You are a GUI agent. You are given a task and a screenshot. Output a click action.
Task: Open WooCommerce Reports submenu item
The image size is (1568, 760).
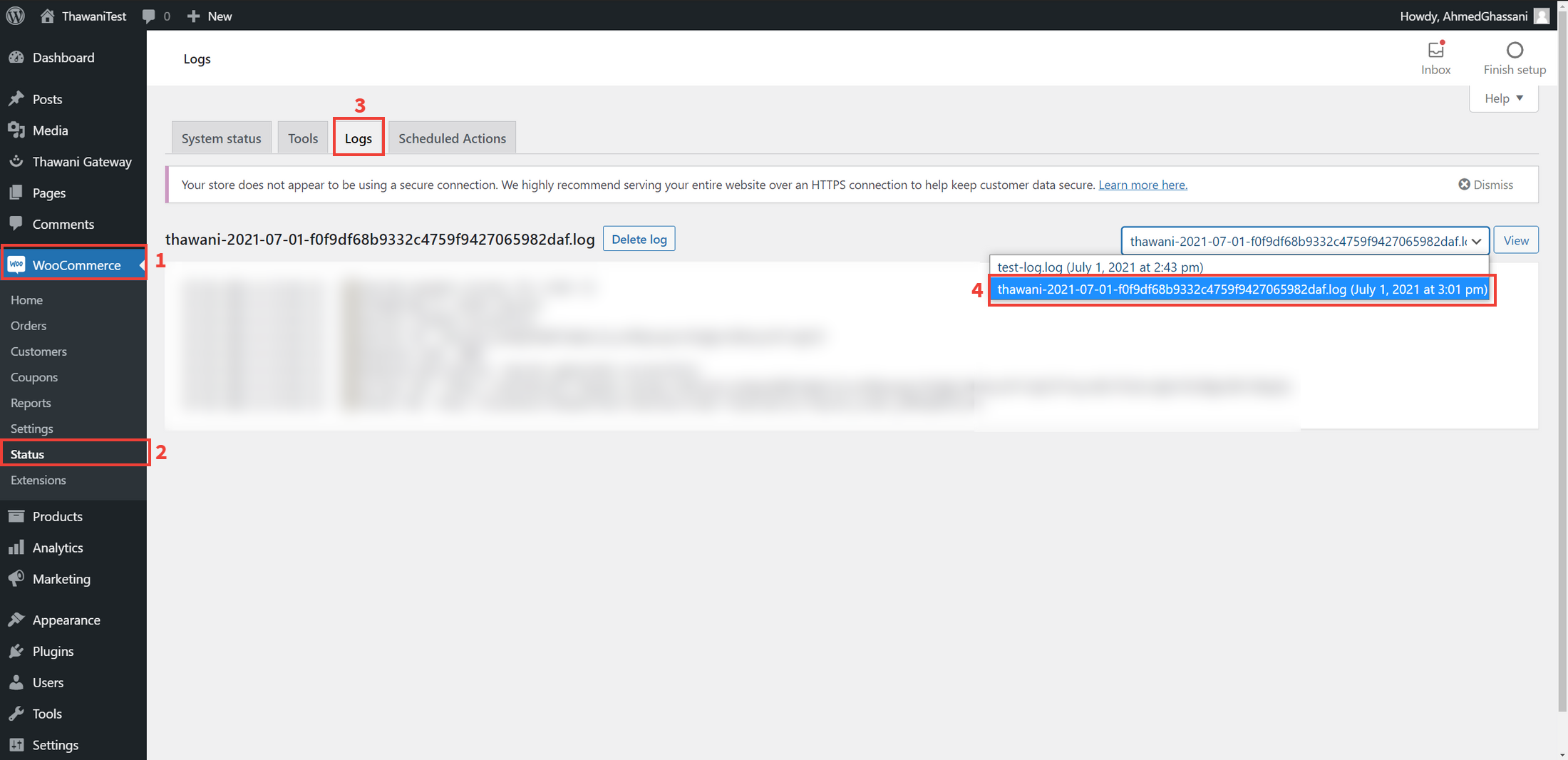pos(31,403)
